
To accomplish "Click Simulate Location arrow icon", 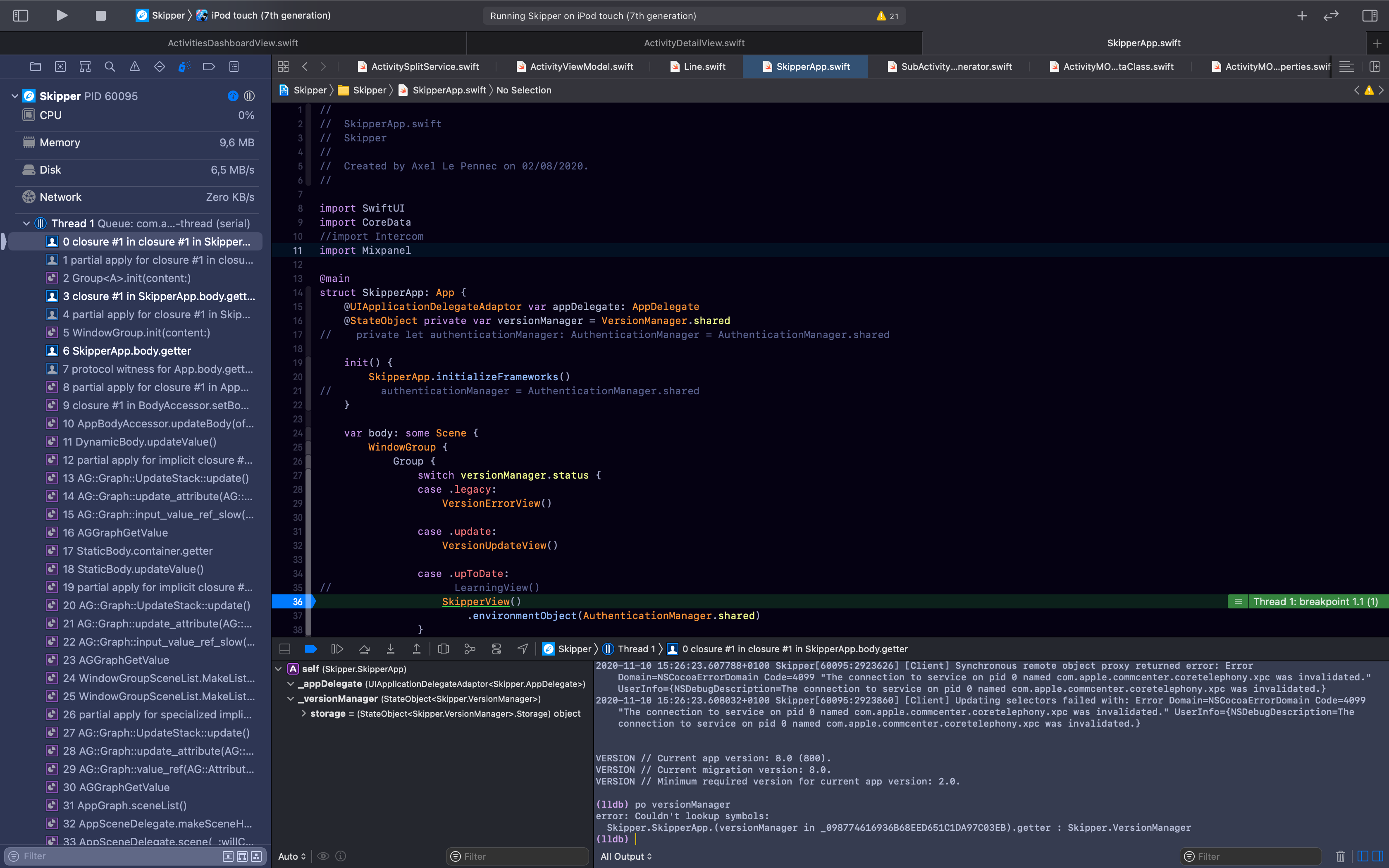I will (x=523, y=649).
